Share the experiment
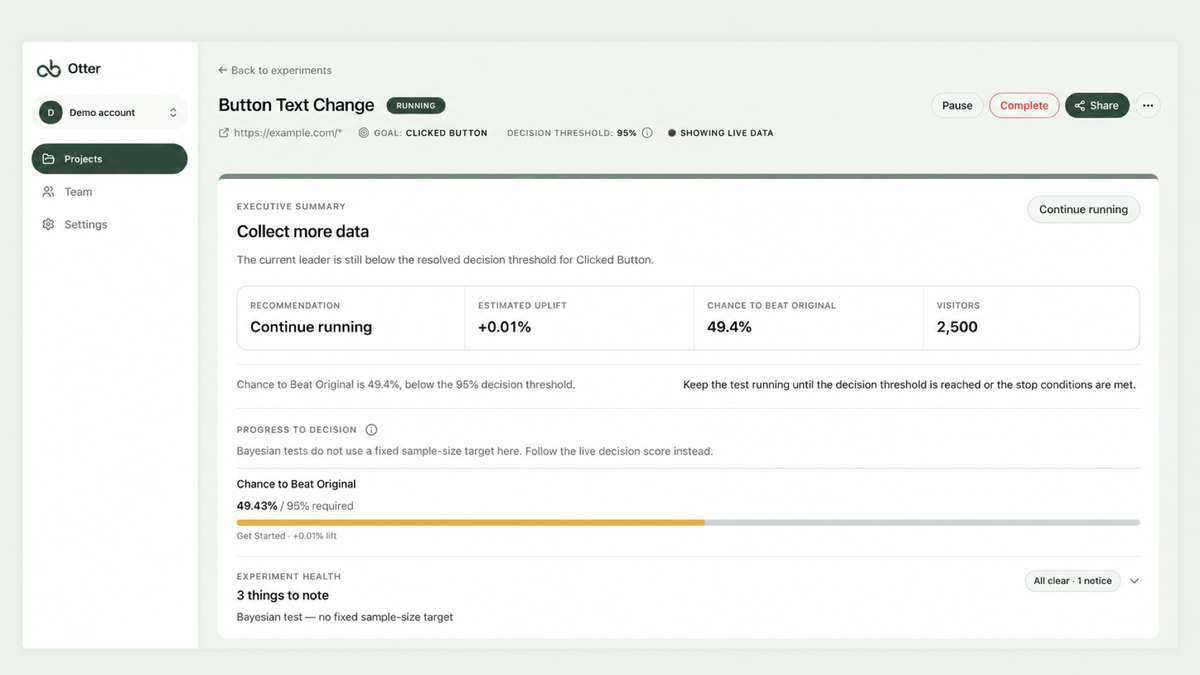1200x675 pixels. (x=1097, y=105)
